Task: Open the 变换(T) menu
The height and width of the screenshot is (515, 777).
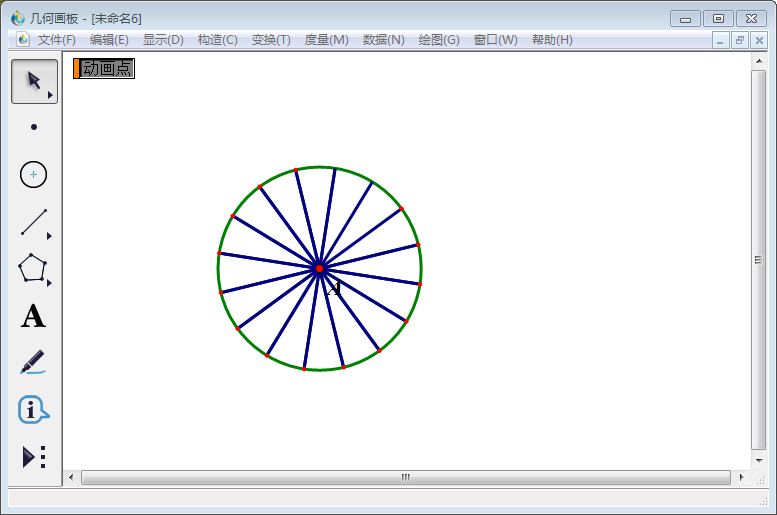Action: [271, 40]
